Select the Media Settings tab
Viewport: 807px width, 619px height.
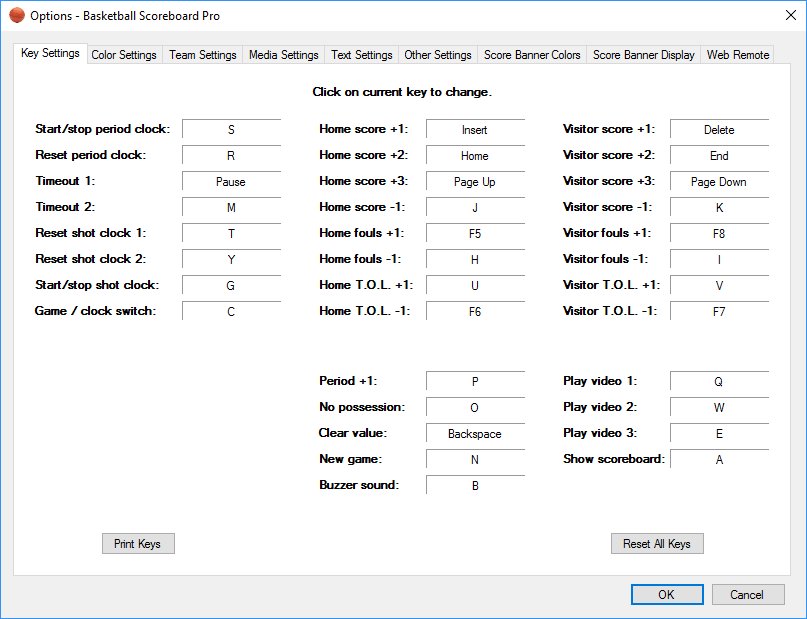283,55
